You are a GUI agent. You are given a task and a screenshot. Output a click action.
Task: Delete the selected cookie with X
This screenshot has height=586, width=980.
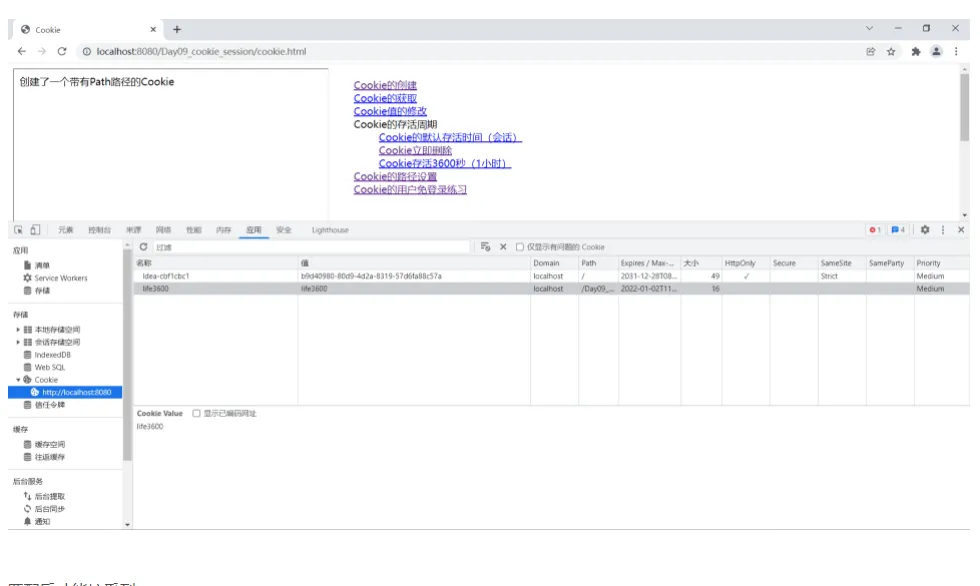click(503, 247)
